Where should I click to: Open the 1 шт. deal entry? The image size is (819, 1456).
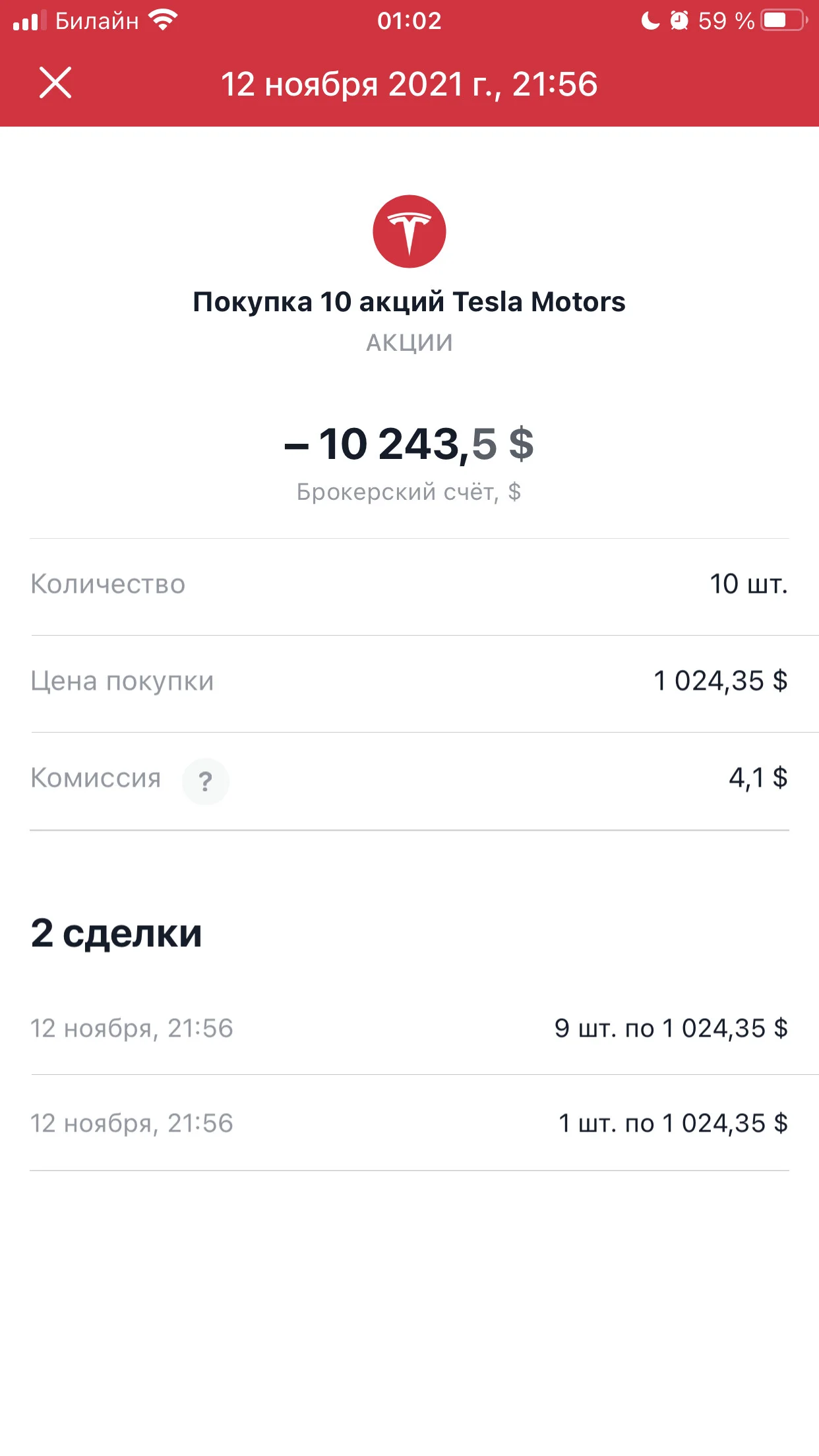(x=409, y=1123)
